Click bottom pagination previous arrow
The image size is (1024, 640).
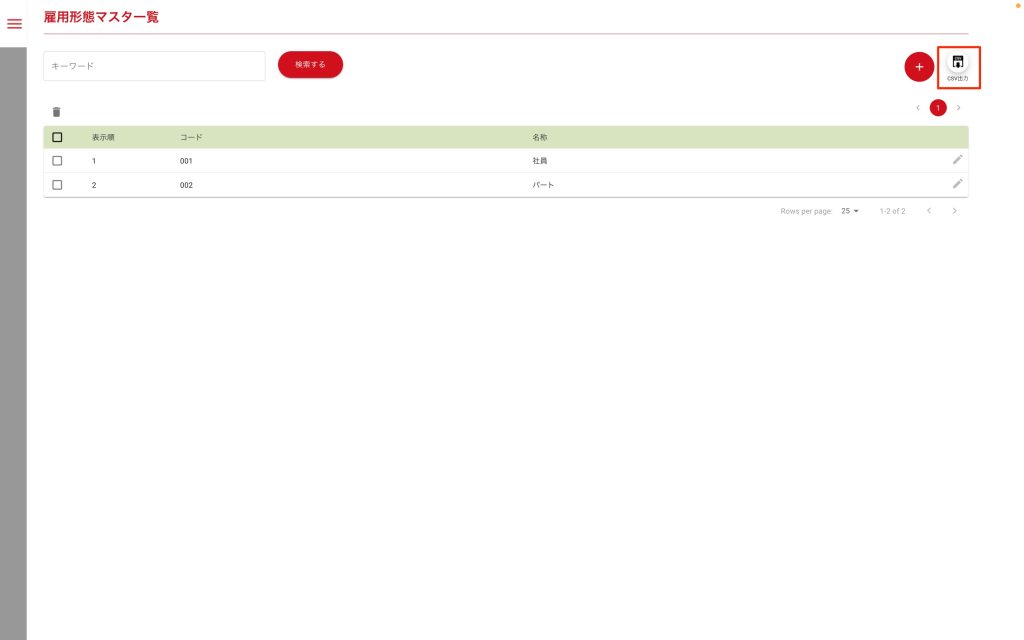click(x=928, y=211)
